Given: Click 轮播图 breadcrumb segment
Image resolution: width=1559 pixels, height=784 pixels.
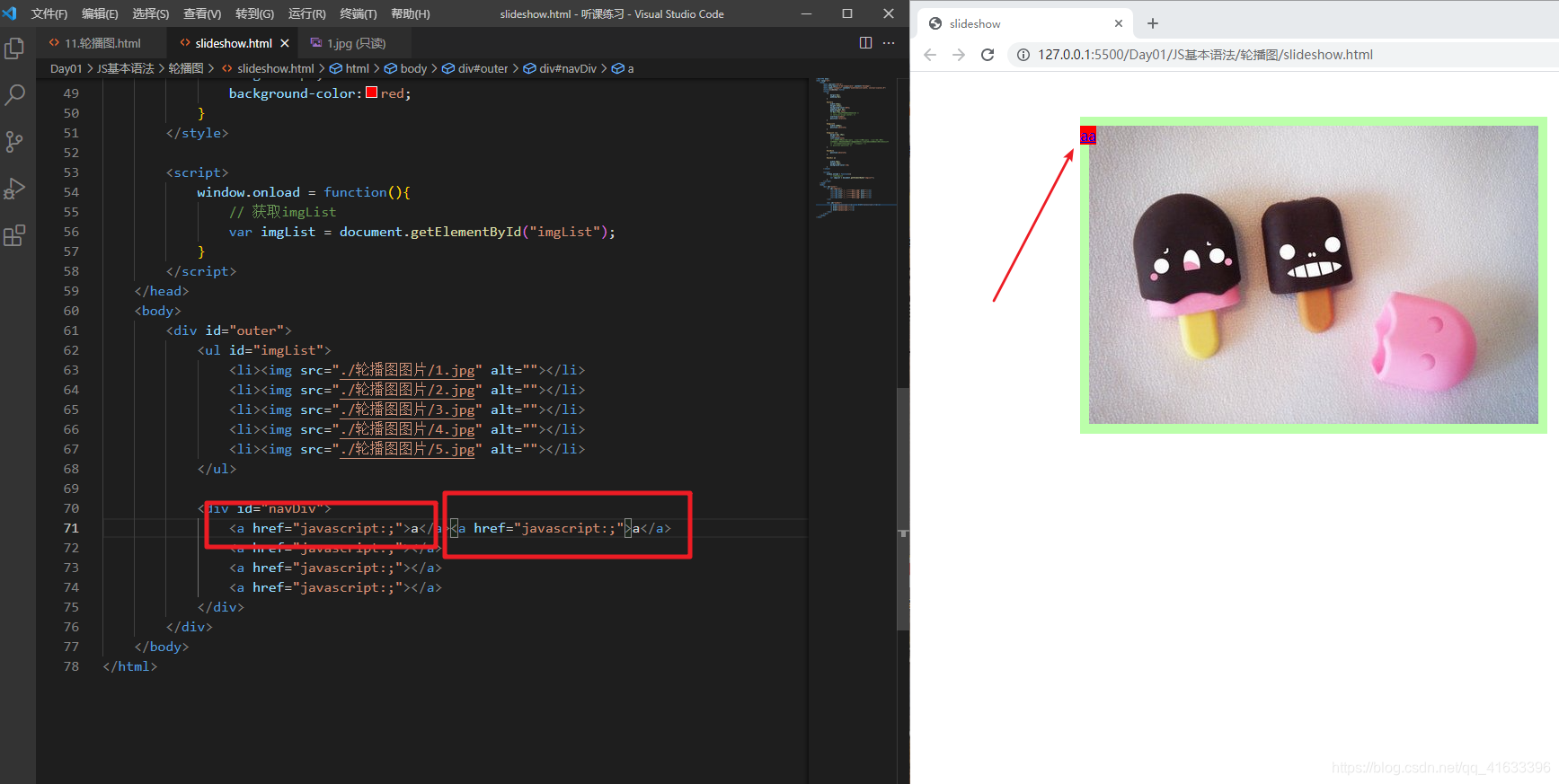Looking at the screenshot, I should click(186, 68).
